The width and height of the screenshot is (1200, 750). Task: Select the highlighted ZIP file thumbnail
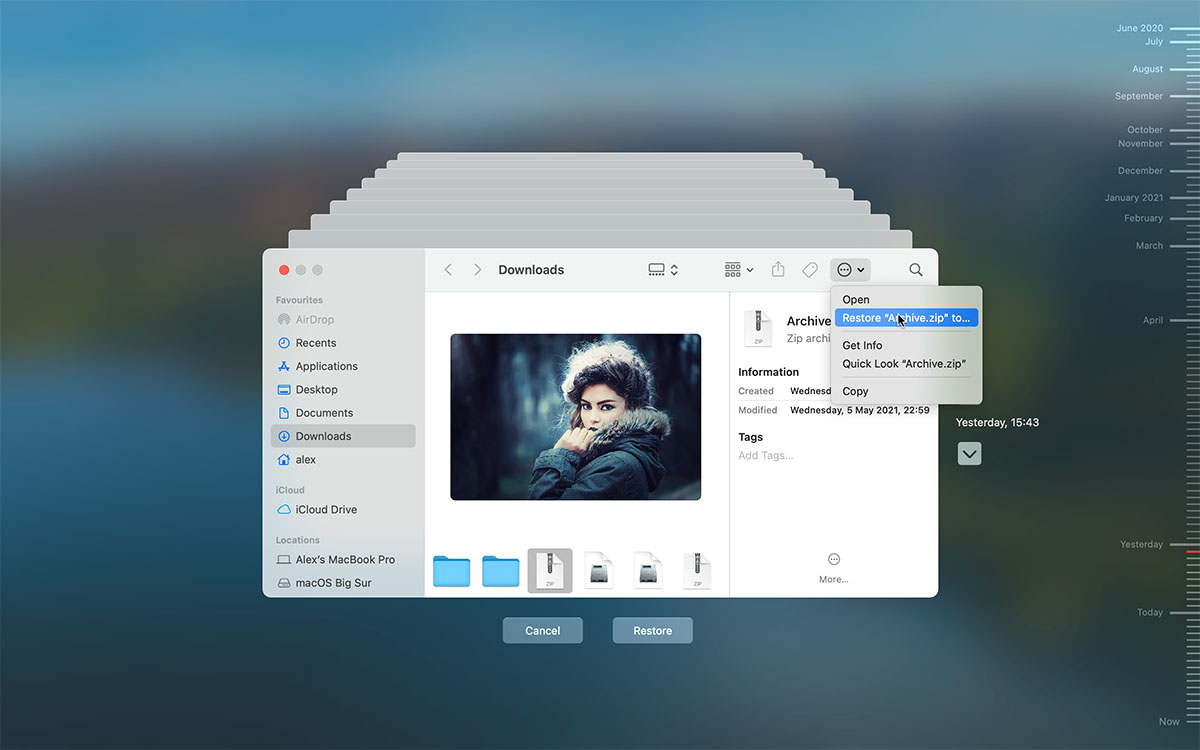point(550,571)
